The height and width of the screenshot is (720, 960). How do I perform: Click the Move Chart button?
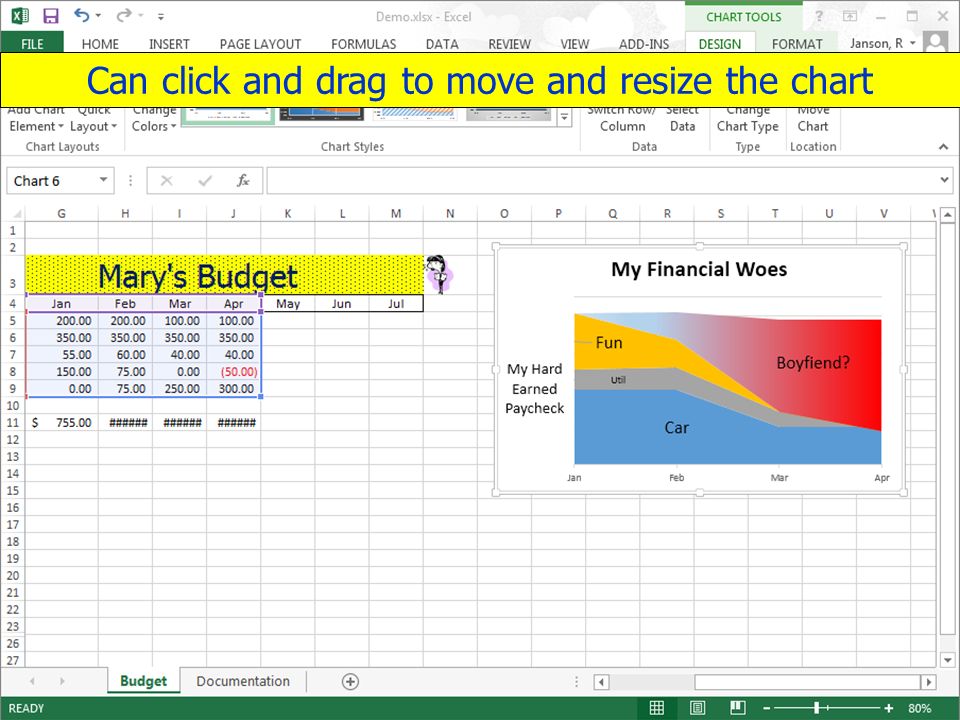coord(812,119)
